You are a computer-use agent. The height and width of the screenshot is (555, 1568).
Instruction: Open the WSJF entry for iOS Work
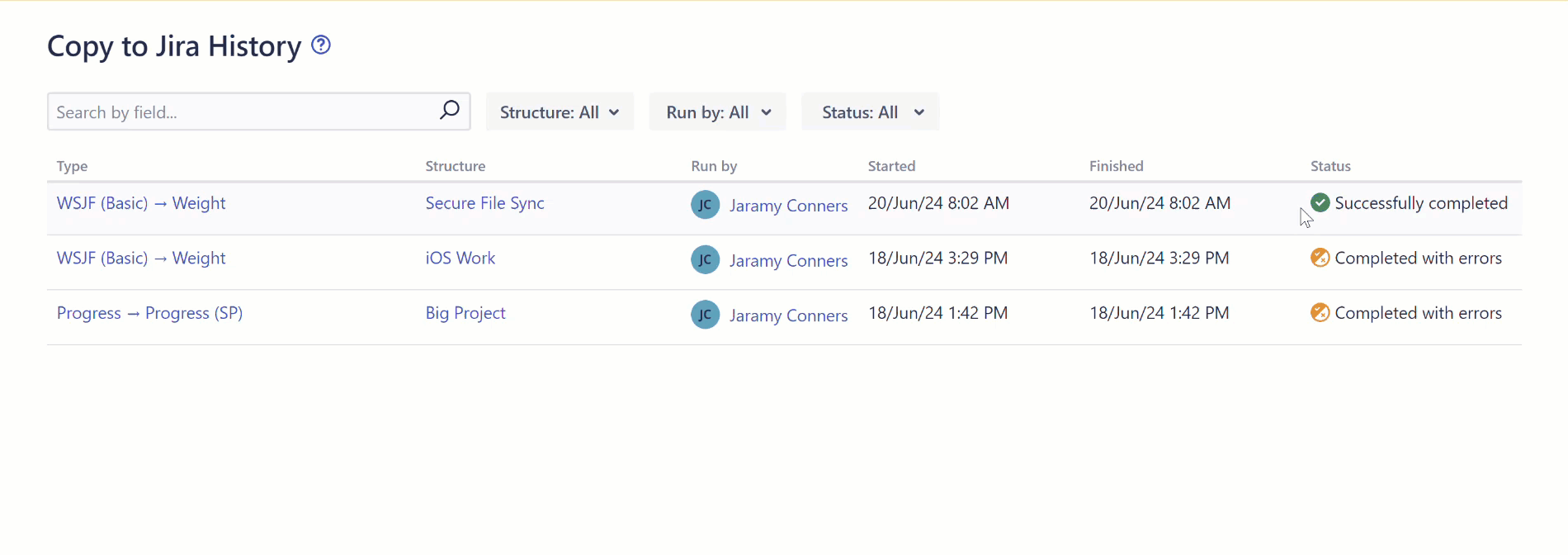141,258
